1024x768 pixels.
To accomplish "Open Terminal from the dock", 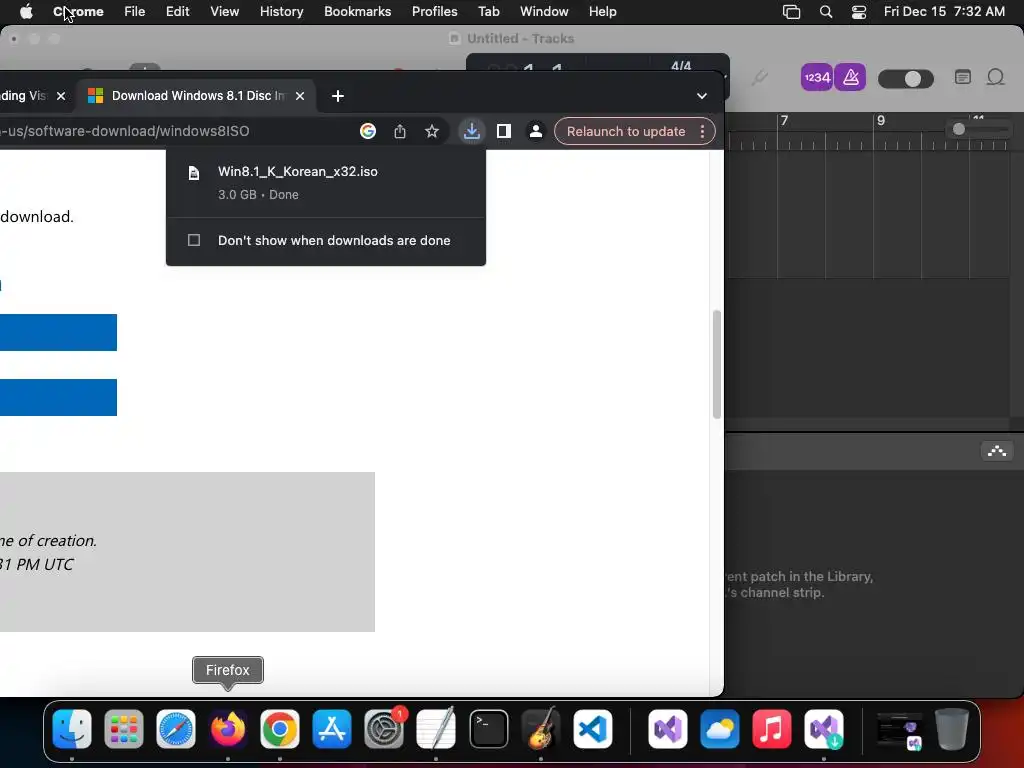I will click(x=488, y=729).
